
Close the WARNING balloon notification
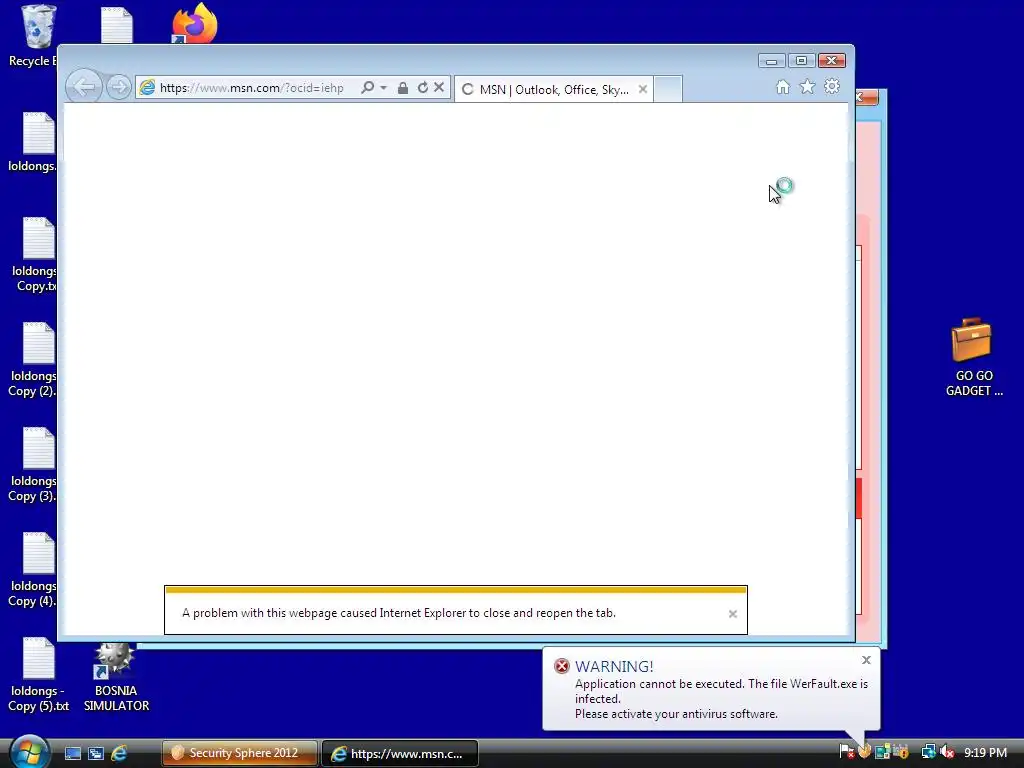[866, 660]
